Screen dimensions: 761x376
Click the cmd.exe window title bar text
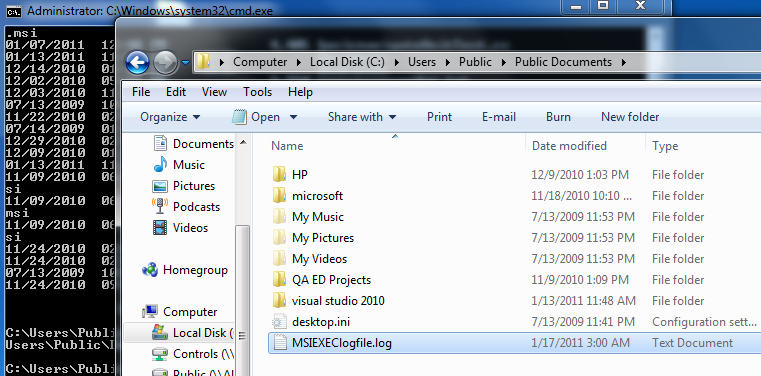point(150,11)
